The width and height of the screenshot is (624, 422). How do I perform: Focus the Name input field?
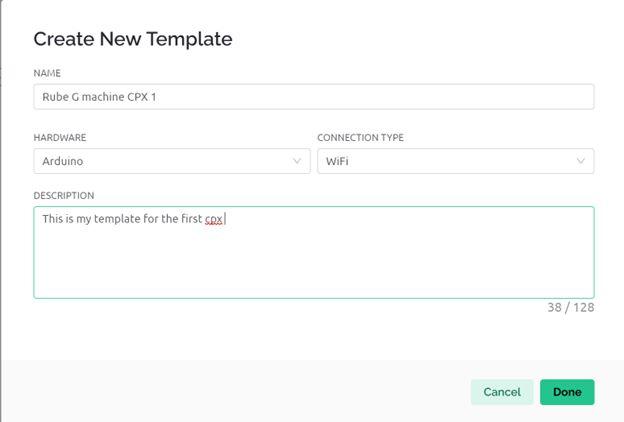313,96
